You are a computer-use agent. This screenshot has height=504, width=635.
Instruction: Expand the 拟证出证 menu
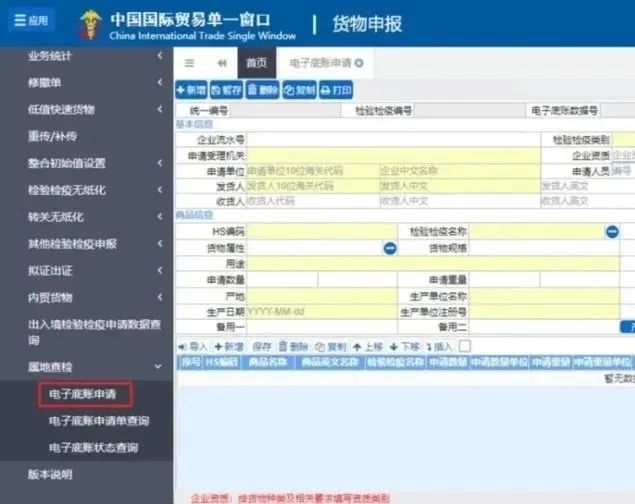87,270
